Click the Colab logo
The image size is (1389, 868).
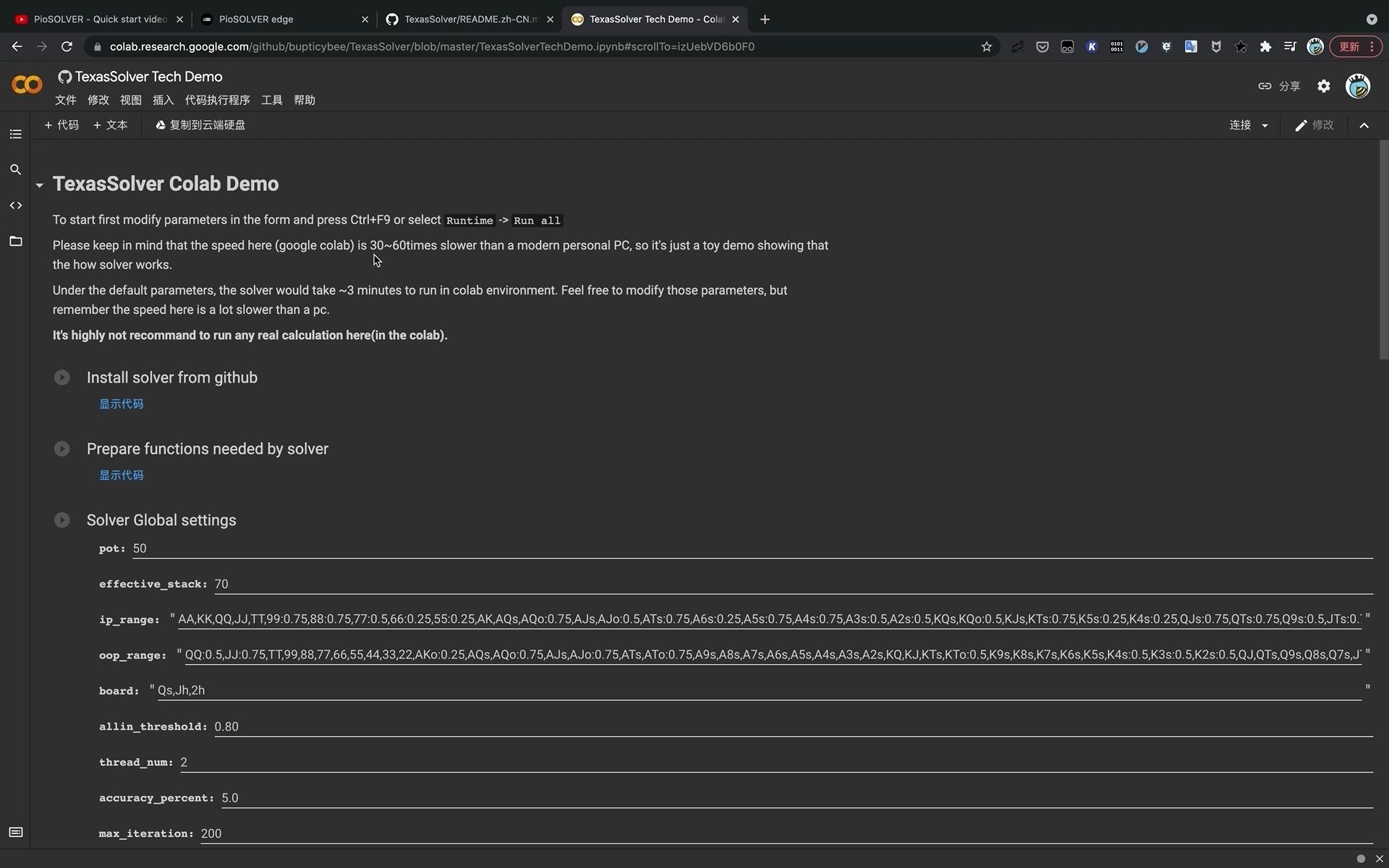click(27, 85)
